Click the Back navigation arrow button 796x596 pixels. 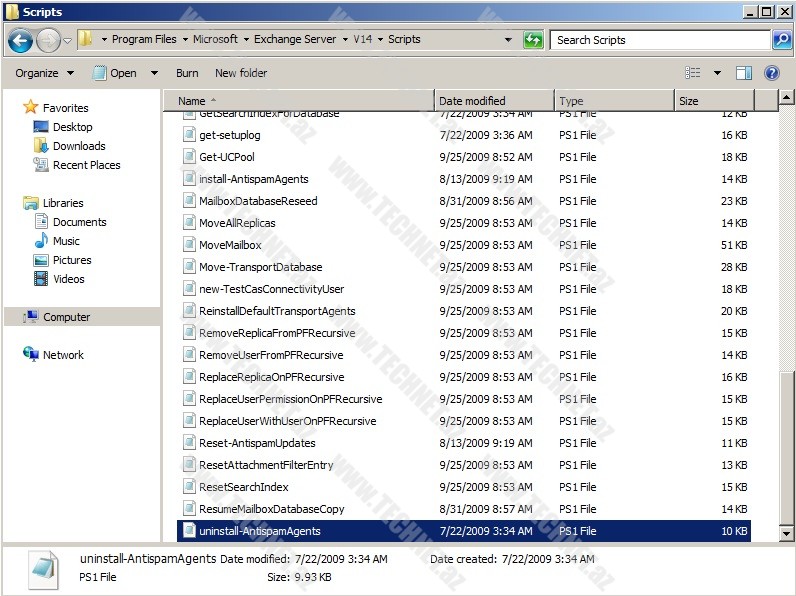point(20,40)
